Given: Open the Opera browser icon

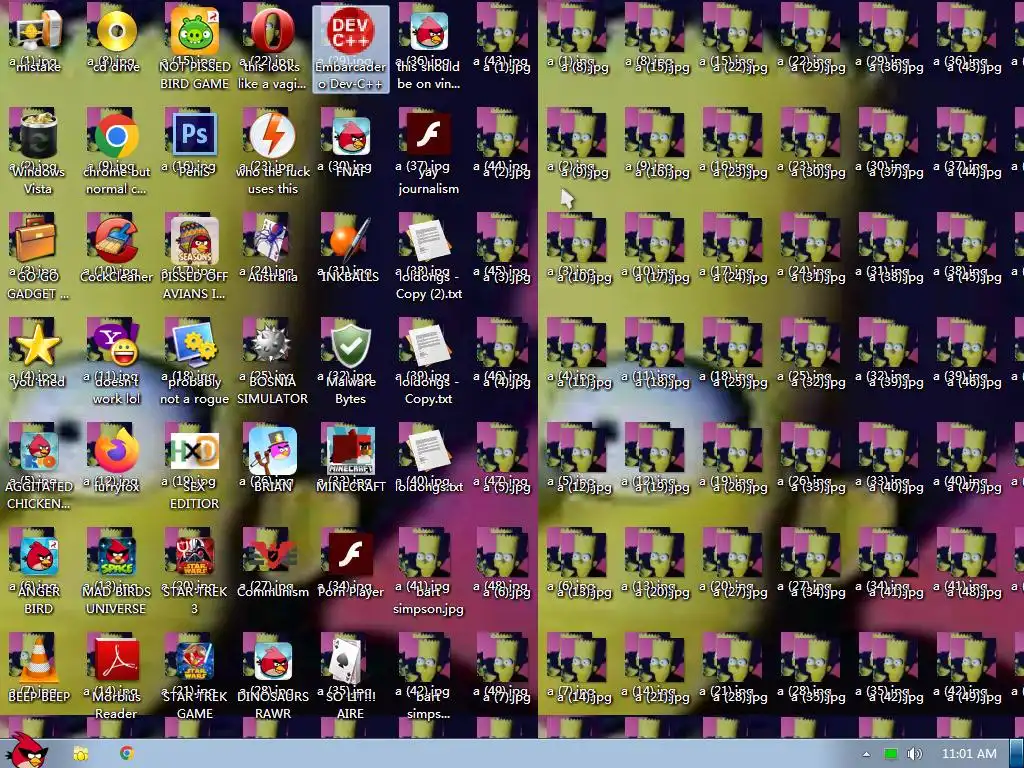Looking at the screenshot, I should pos(272,30).
